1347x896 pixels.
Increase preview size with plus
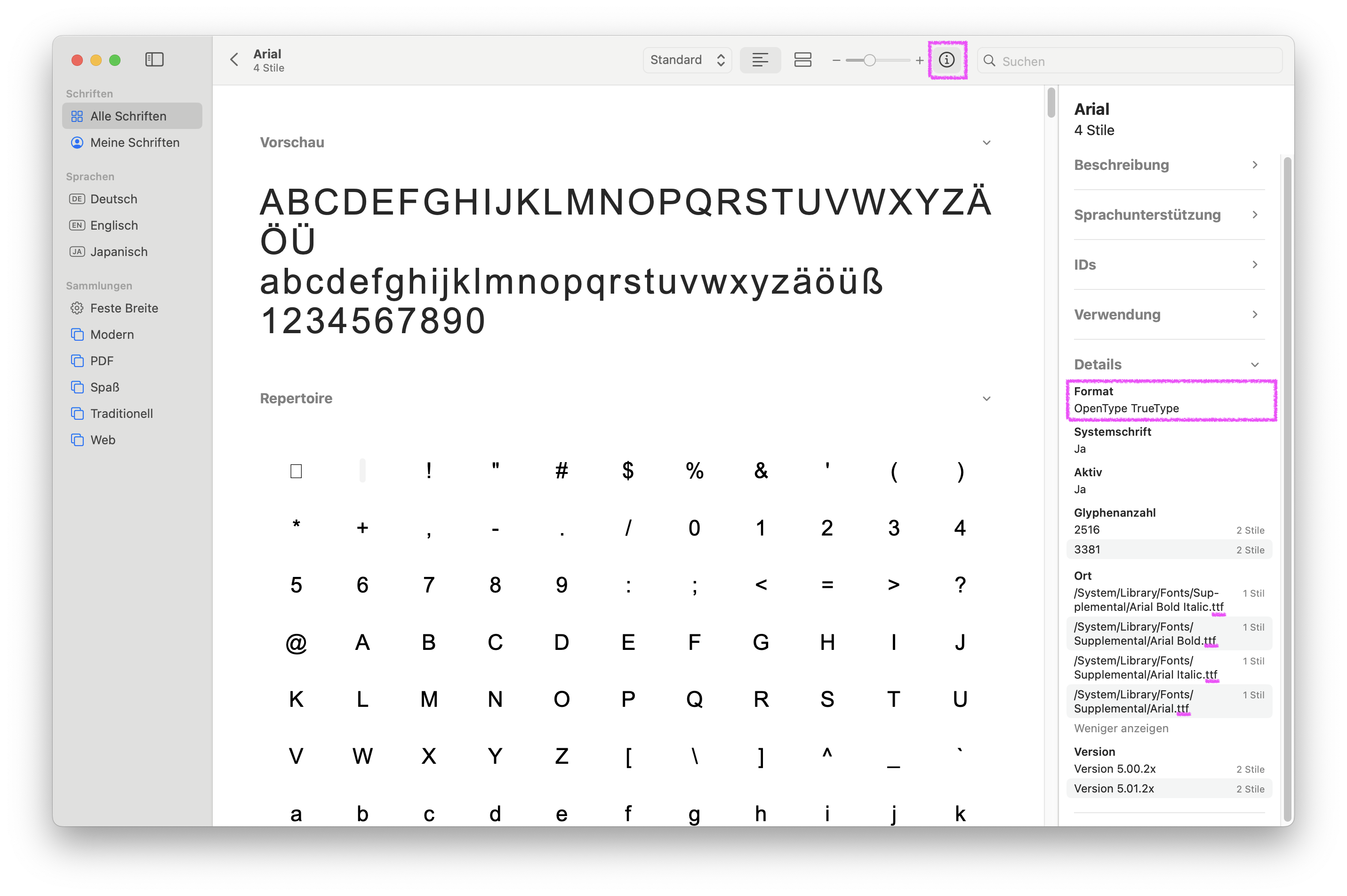point(920,60)
